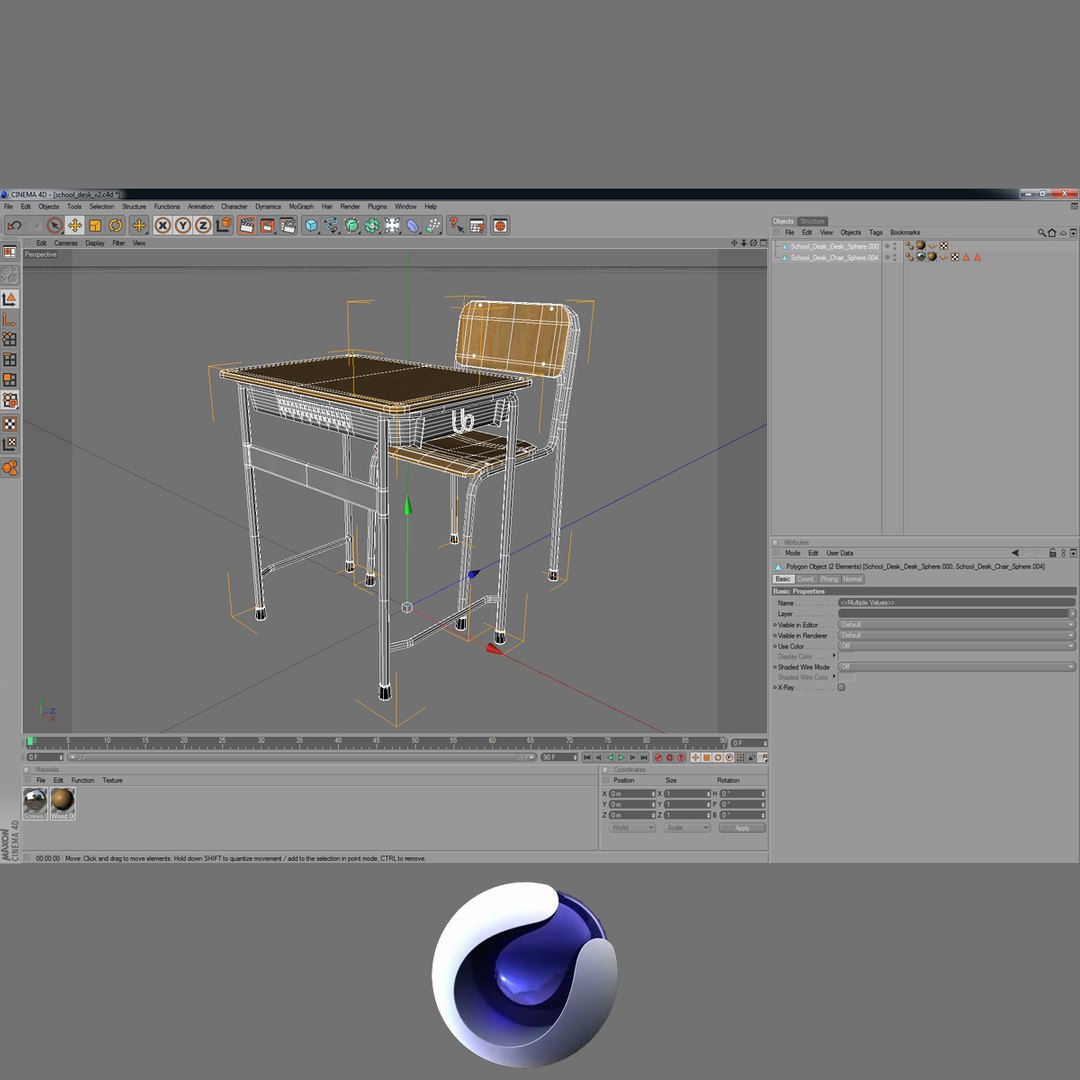Open Render Settings clapperboard icon
Viewport: 1080px width, 1080px height.
click(x=288, y=225)
